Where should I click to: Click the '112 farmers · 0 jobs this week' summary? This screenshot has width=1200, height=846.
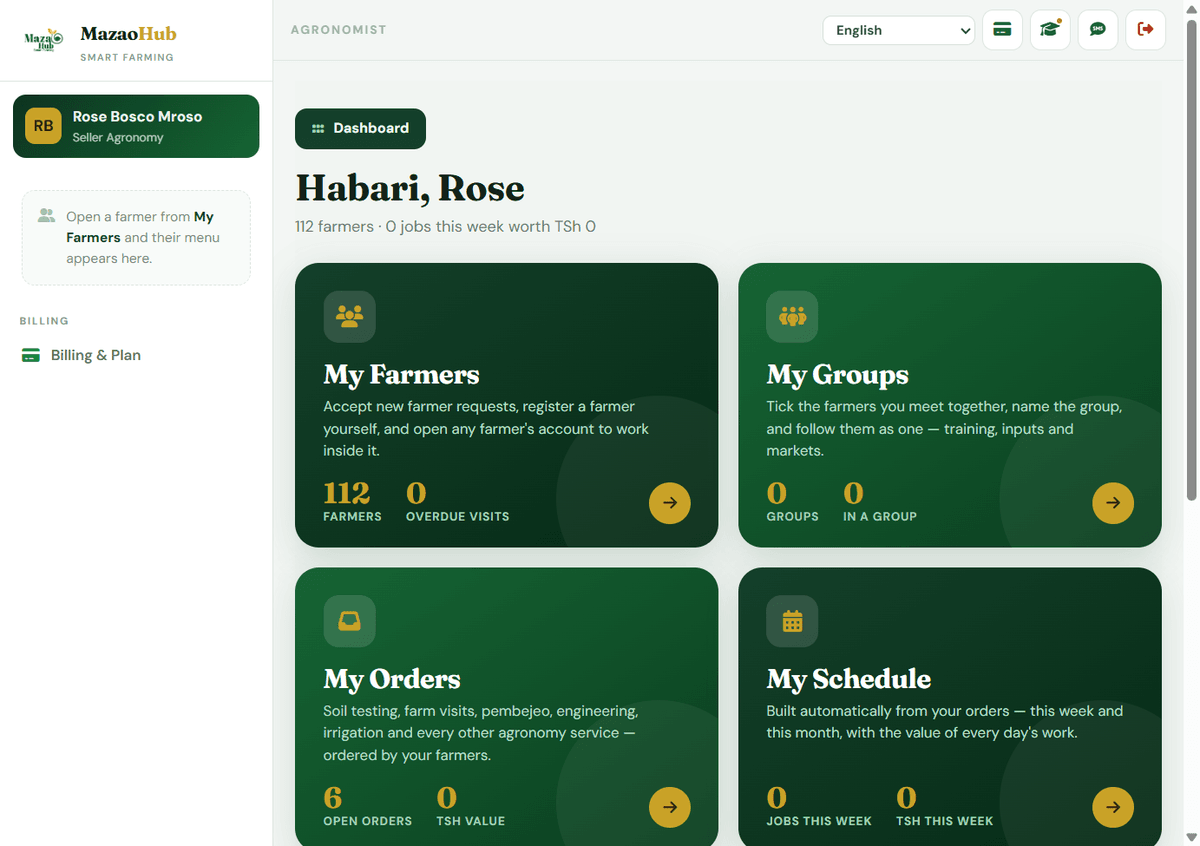[445, 227]
